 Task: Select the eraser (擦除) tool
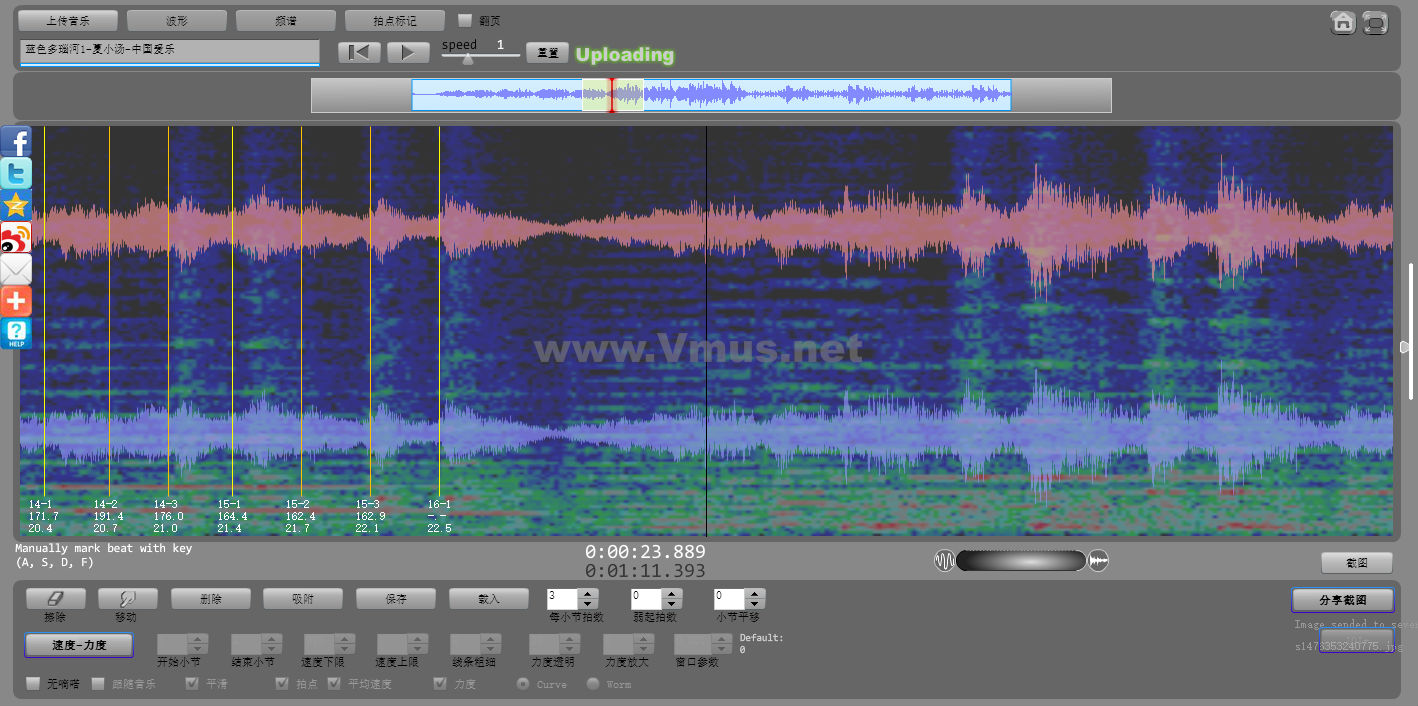[x=56, y=599]
